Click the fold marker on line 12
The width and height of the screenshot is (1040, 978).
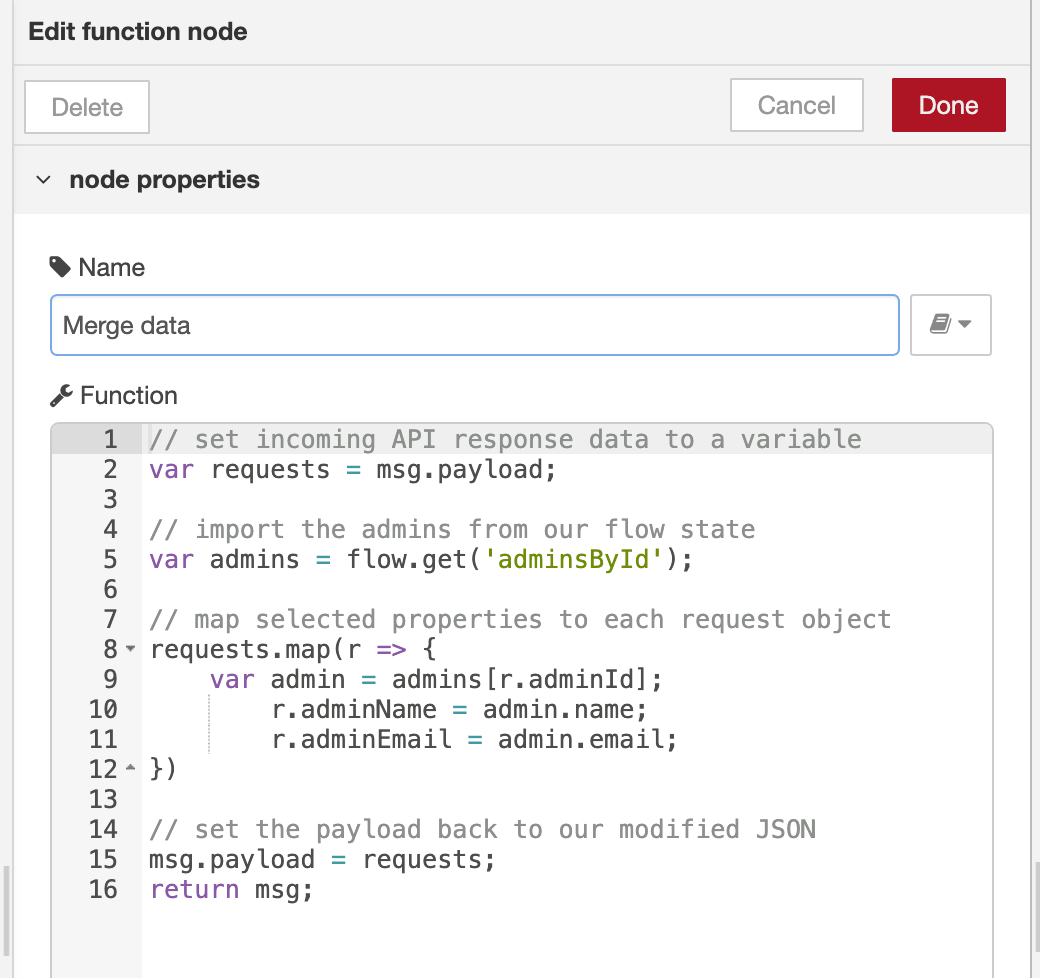[x=131, y=769]
